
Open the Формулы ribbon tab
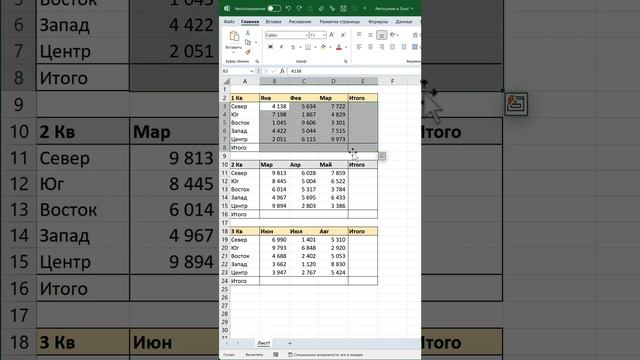378,22
